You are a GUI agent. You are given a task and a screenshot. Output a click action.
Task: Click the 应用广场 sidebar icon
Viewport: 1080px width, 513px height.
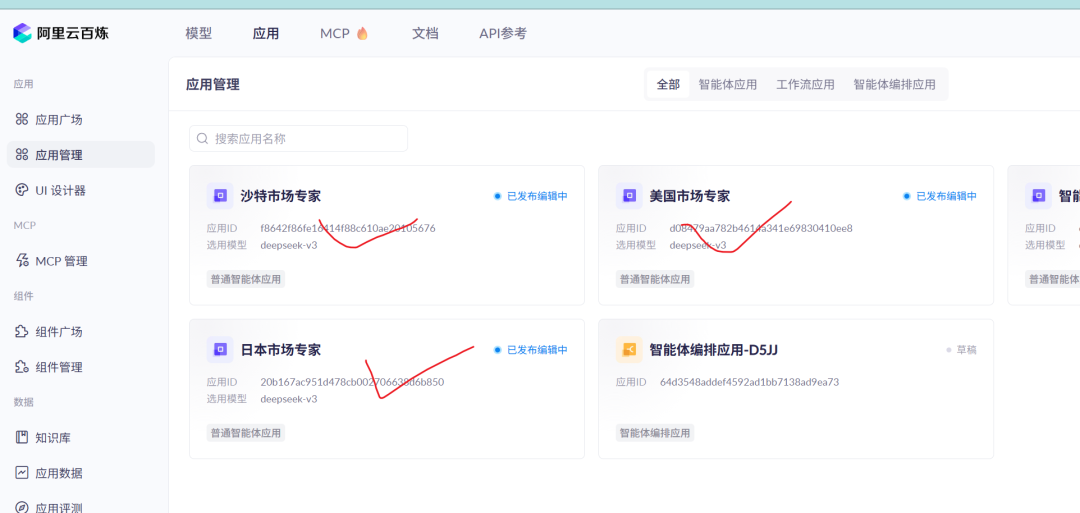point(21,119)
